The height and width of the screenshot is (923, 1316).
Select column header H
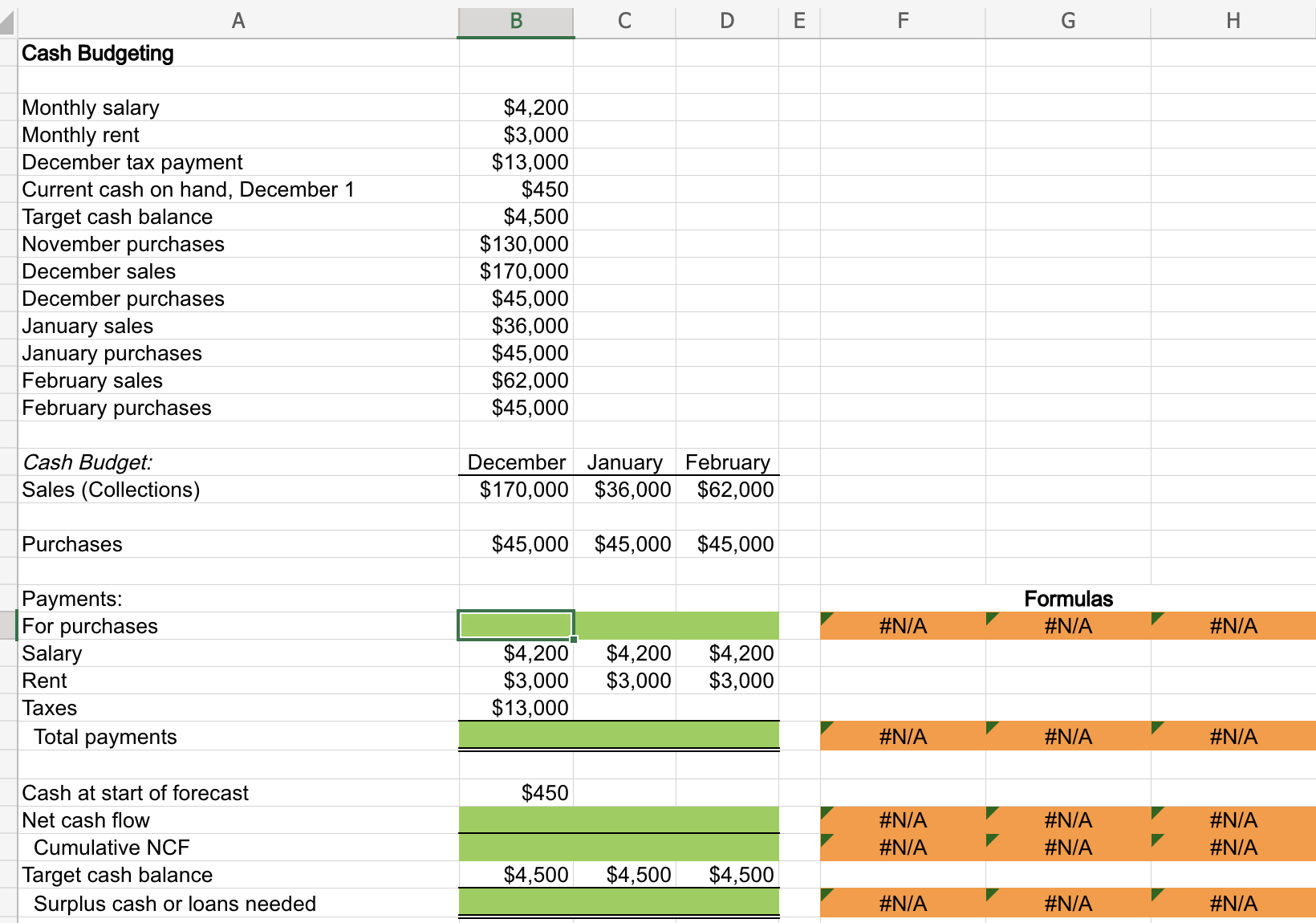1233,21
